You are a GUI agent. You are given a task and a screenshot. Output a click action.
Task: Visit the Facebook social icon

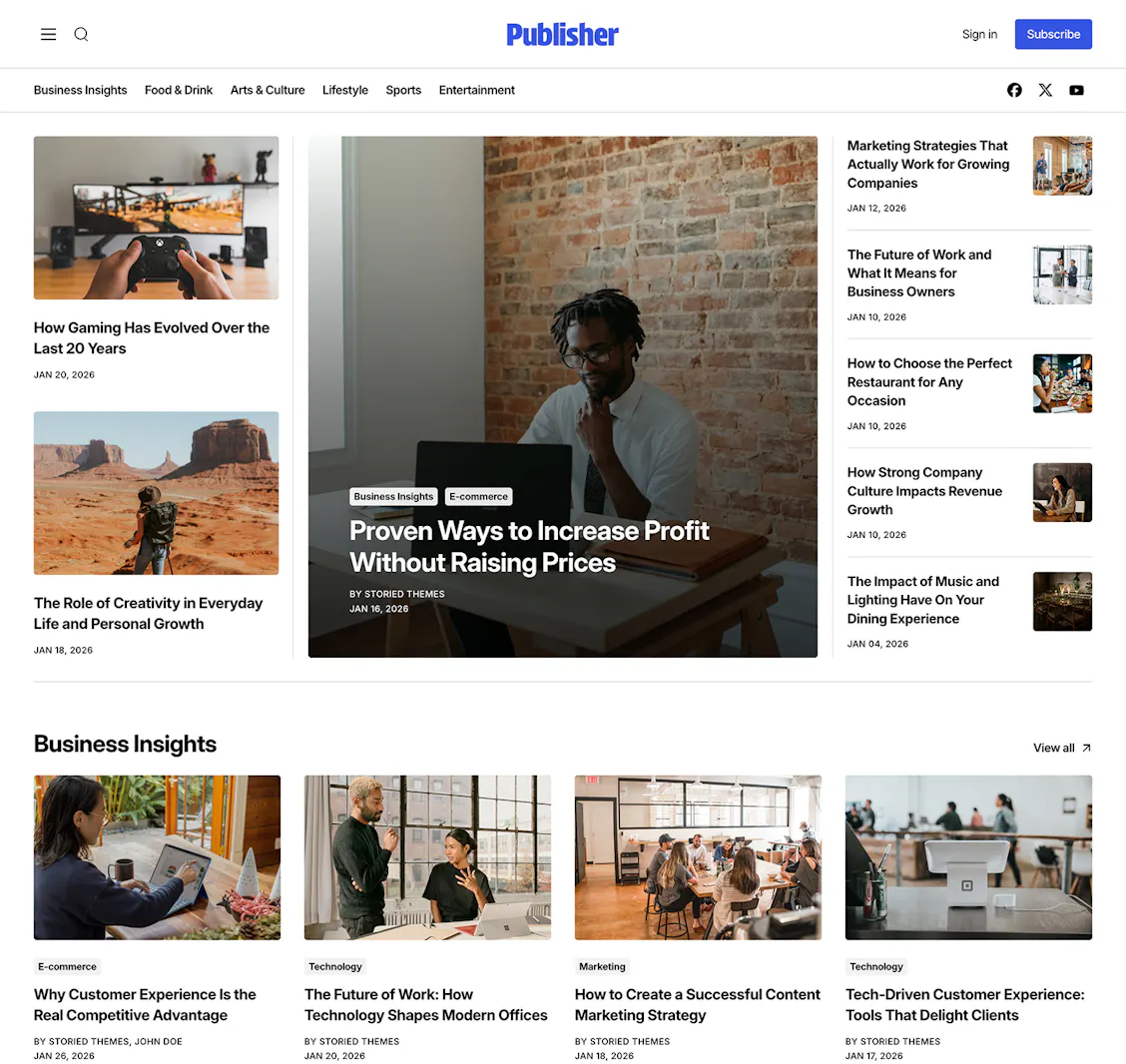pos(1014,90)
